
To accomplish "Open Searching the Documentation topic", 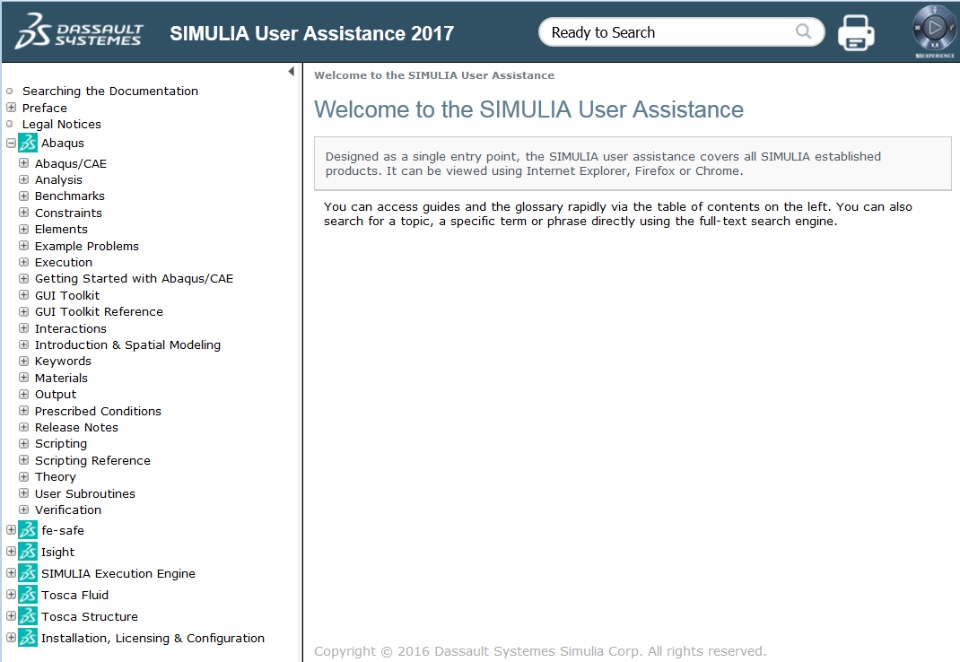I will coord(110,91).
